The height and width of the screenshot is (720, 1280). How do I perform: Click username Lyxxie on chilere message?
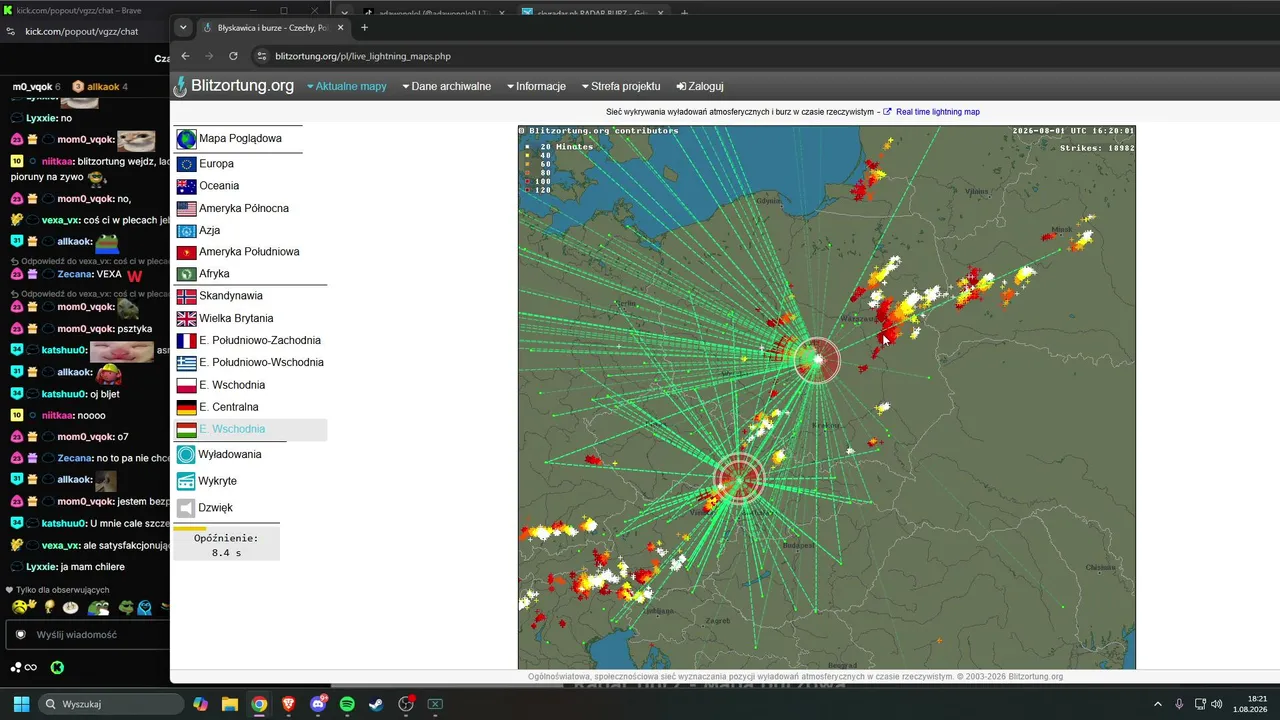(x=42, y=567)
